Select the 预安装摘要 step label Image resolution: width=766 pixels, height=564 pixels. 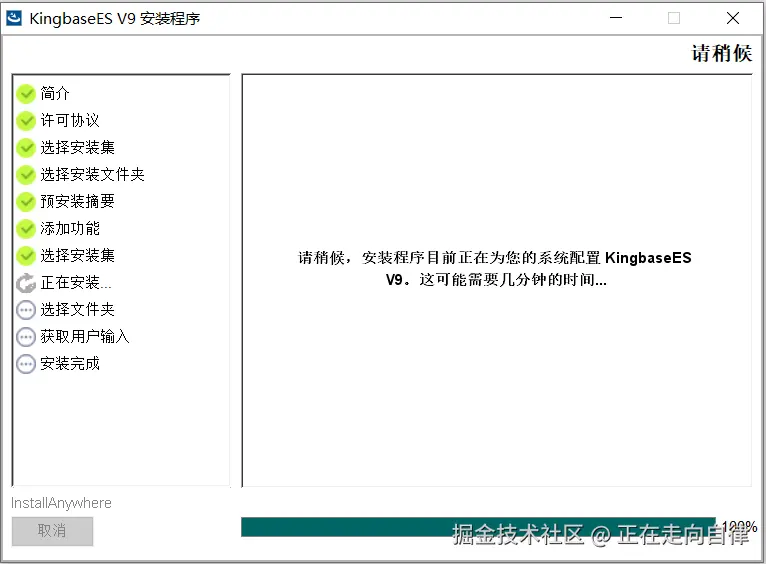[78, 201]
